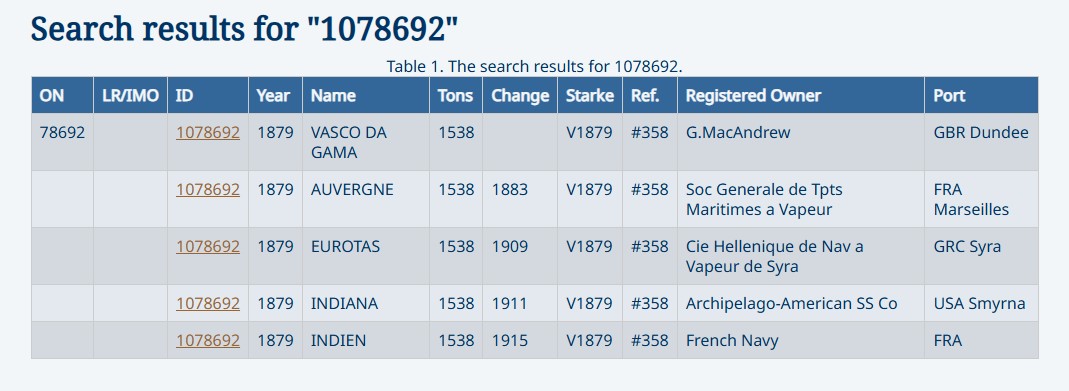The image size is (1069, 391).
Task: Click the Table 1 caption text
Action: point(534,67)
